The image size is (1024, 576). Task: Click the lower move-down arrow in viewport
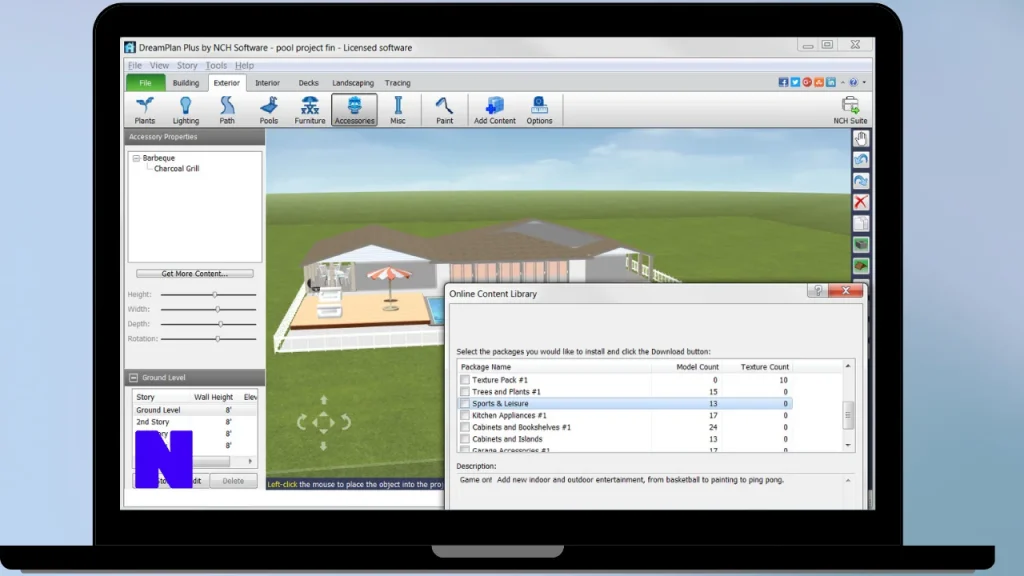click(323, 446)
